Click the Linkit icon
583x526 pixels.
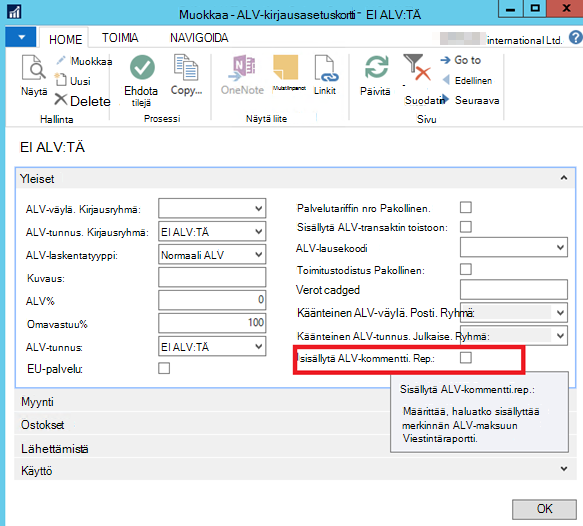[x=326, y=68]
